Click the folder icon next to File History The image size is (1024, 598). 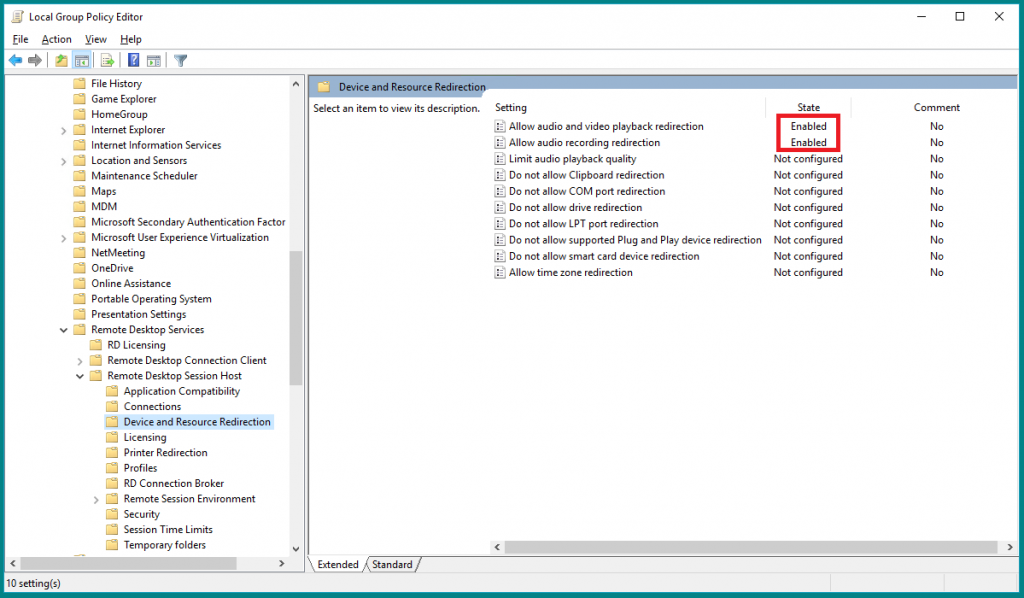[80, 83]
